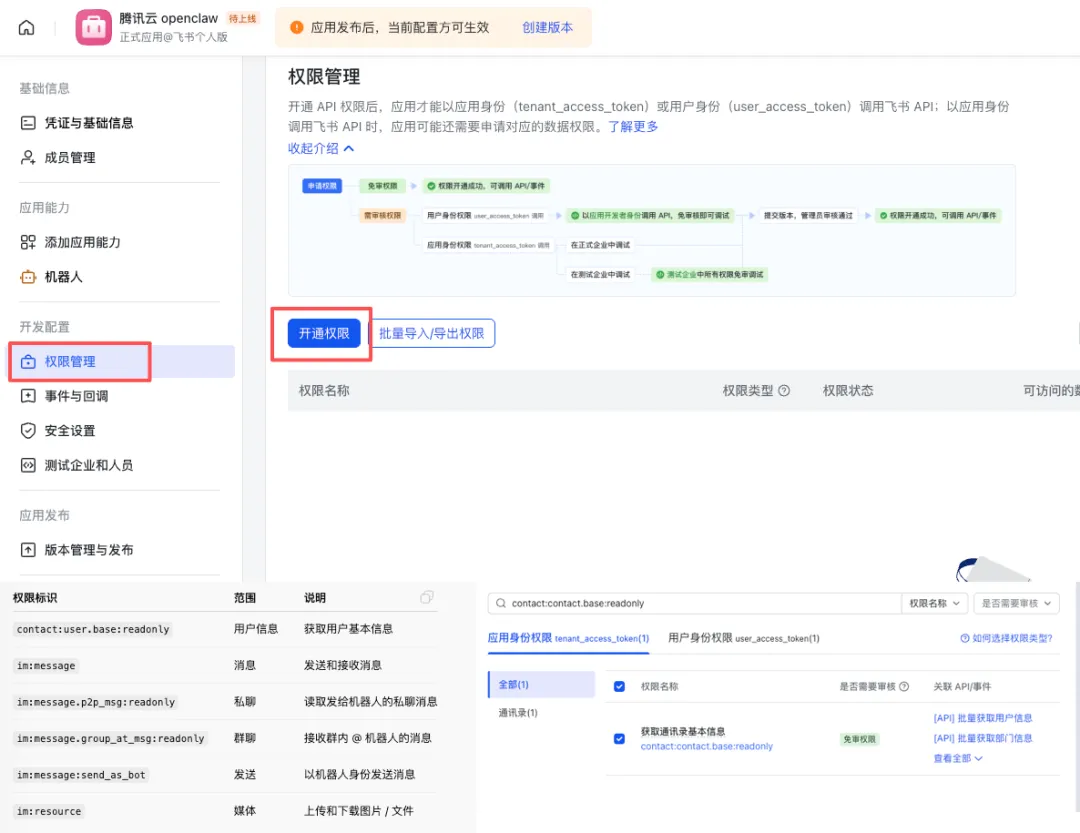The width and height of the screenshot is (1080, 833).
Task: Click the 腾讯云 openclaw app logo icon
Action: 93,28
